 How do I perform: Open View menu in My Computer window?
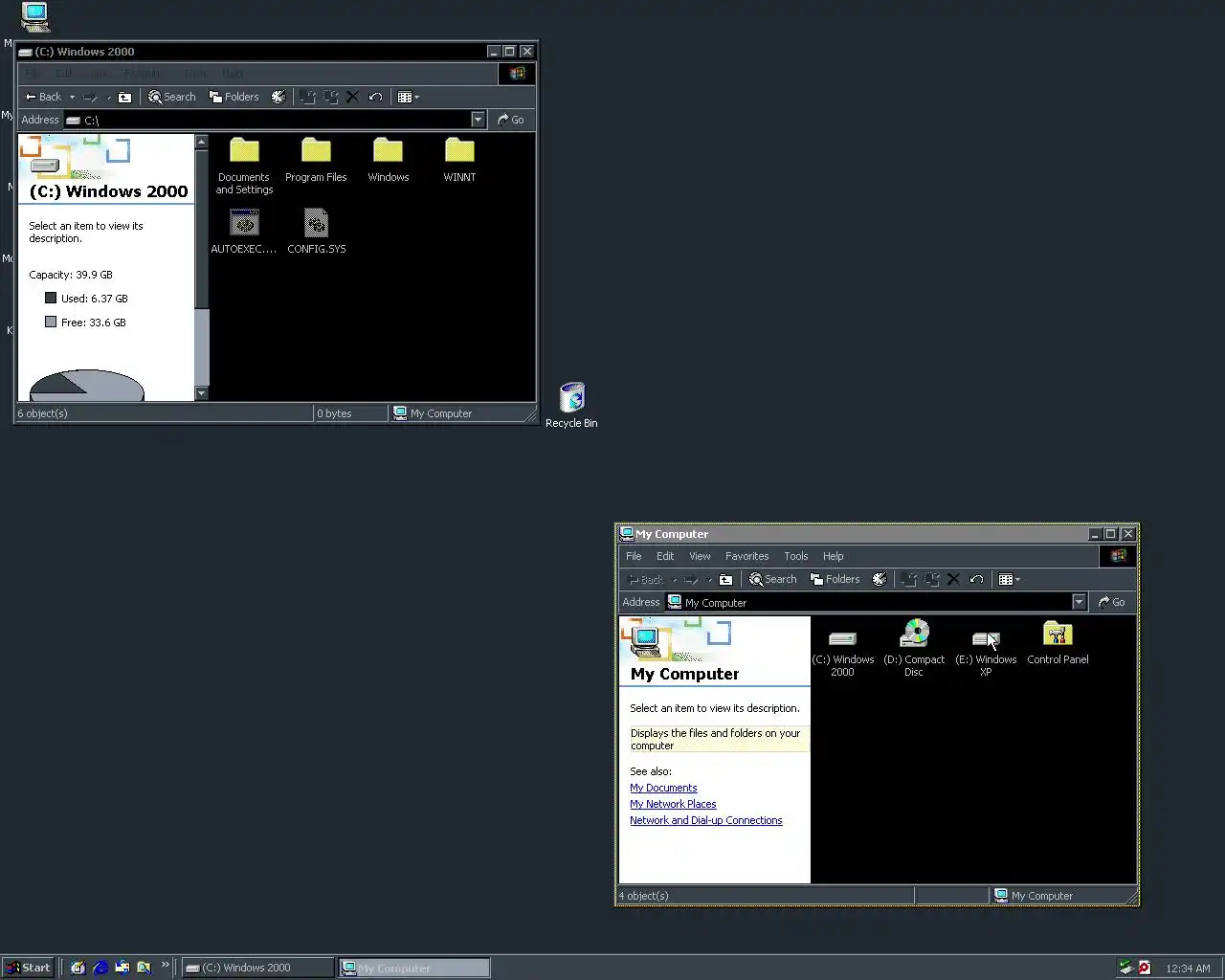click(700, 556)
